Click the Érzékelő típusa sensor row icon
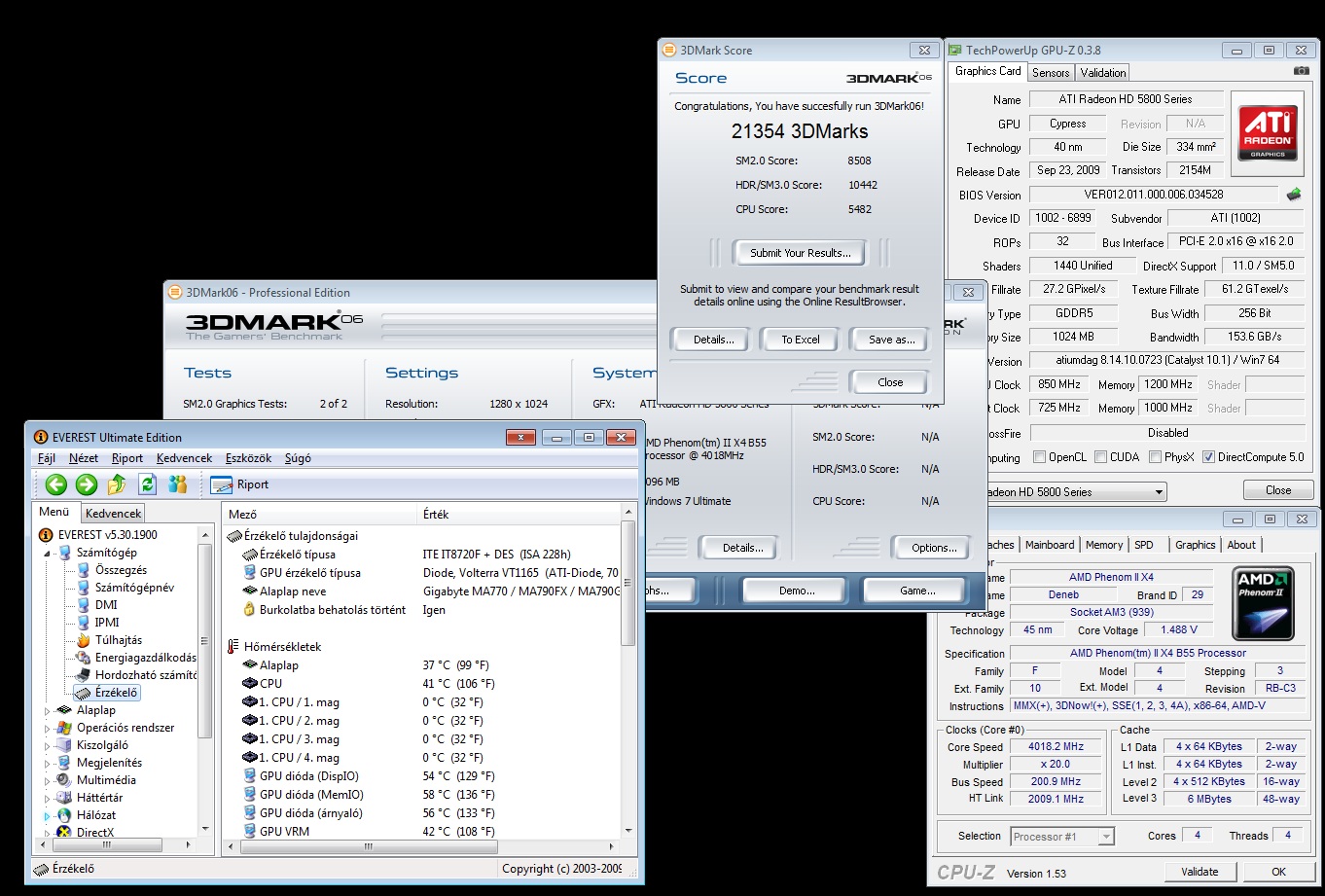Viewport: 1325px width, 896px height. click(249, 555)
